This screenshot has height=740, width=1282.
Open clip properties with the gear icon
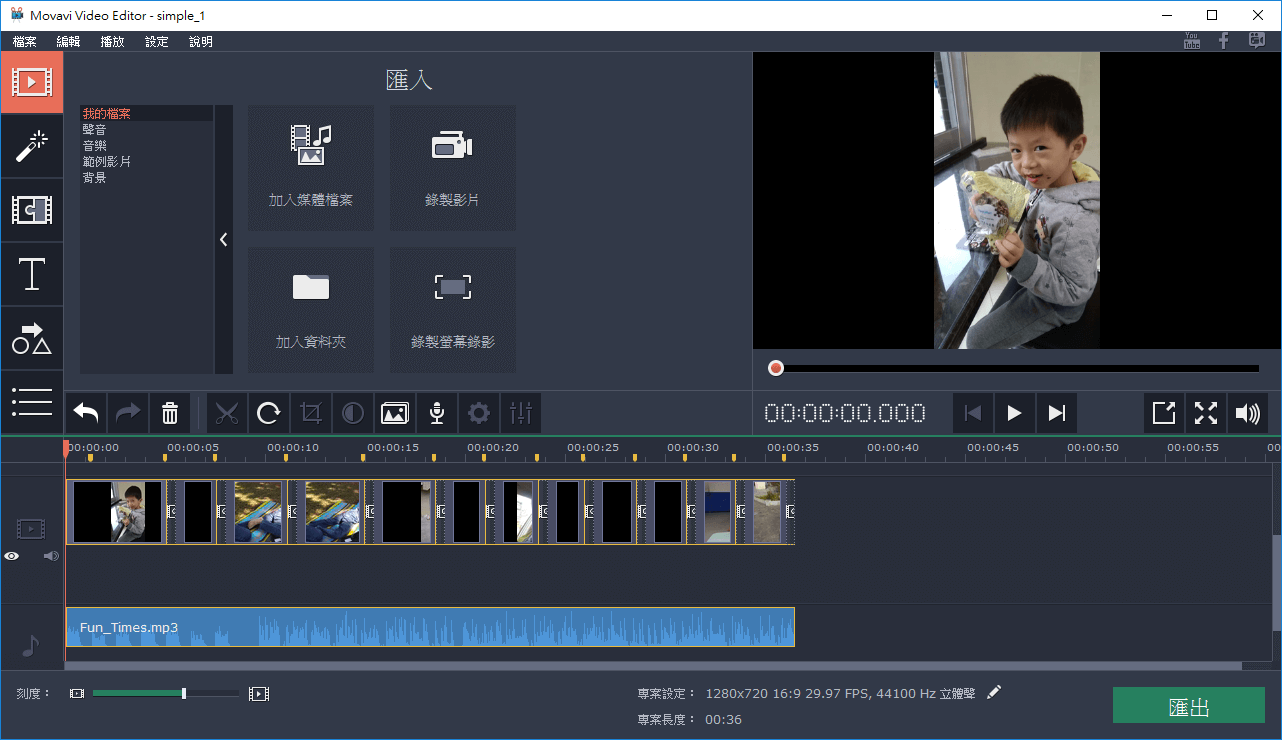pos(478,413)
